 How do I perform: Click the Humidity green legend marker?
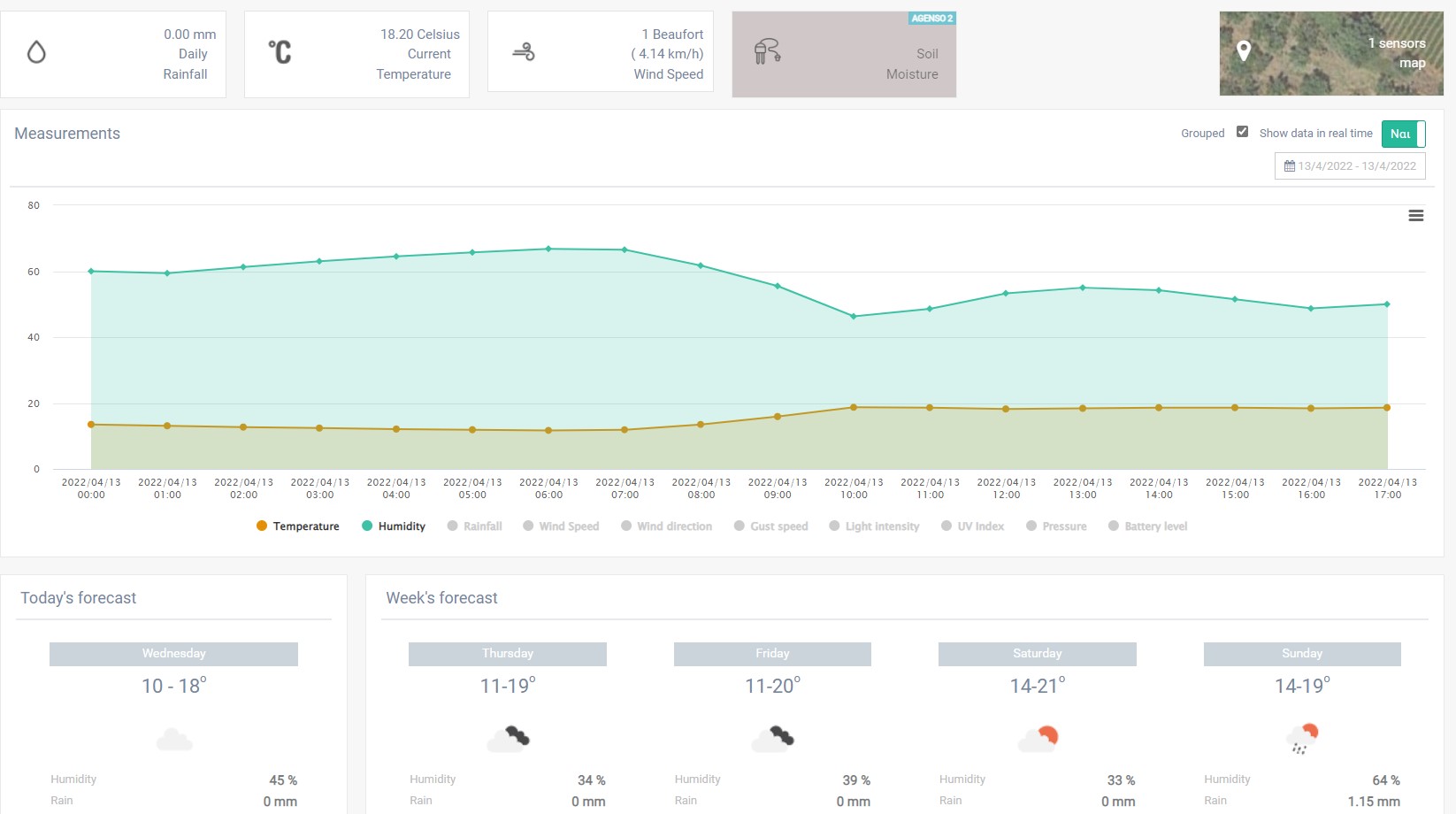[367, 526]
